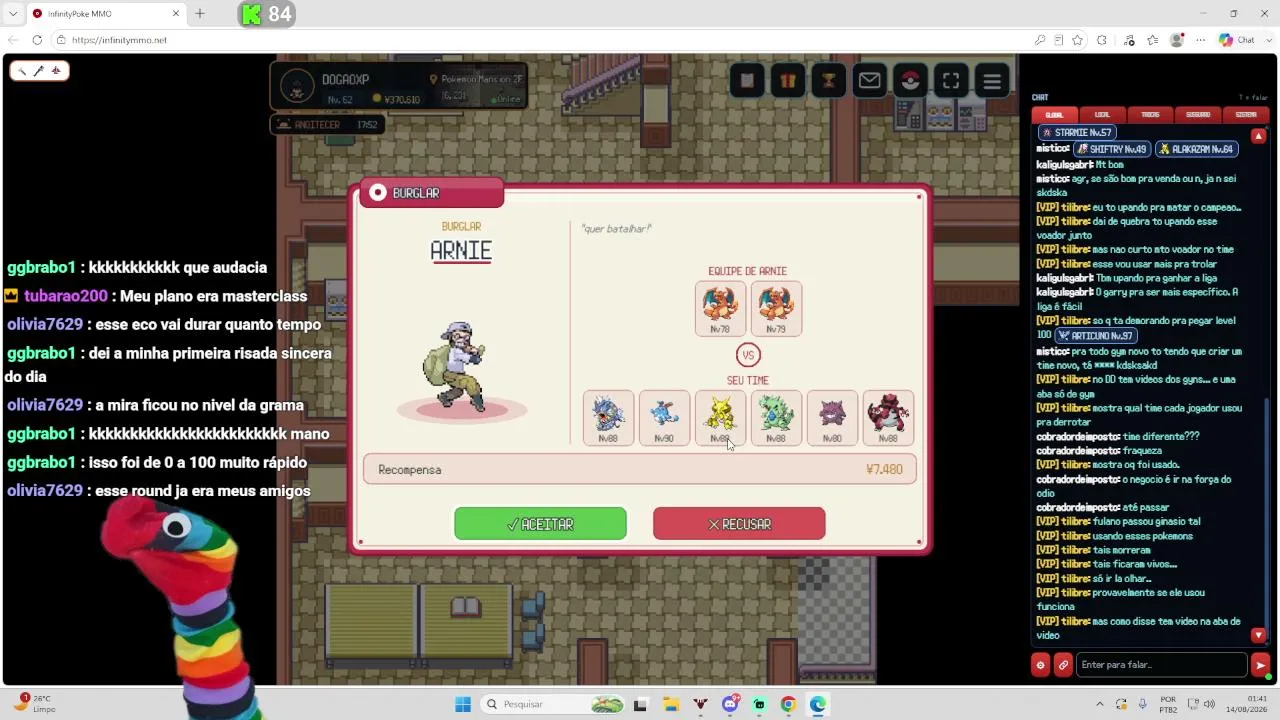Switch to the LOCAL chat tab
1280x720 pixels.
click(x=1102, y=115)
